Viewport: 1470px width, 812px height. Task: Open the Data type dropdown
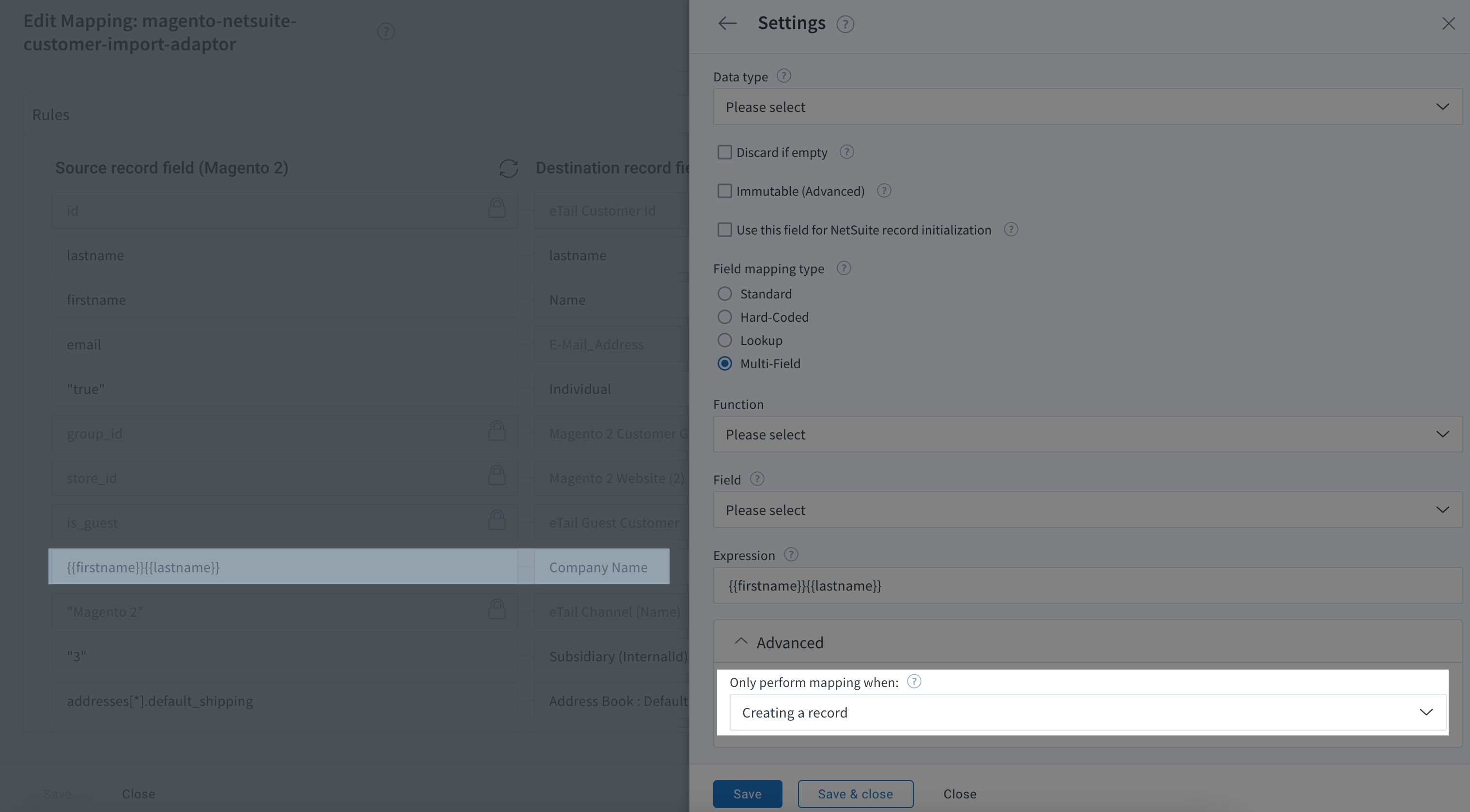tap(1087, 107)
